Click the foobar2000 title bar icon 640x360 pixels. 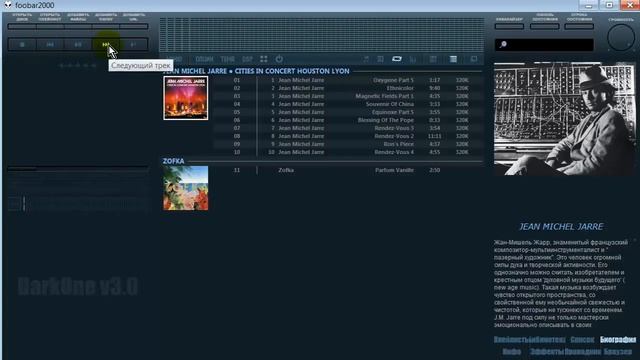click(x=8, y=5)
